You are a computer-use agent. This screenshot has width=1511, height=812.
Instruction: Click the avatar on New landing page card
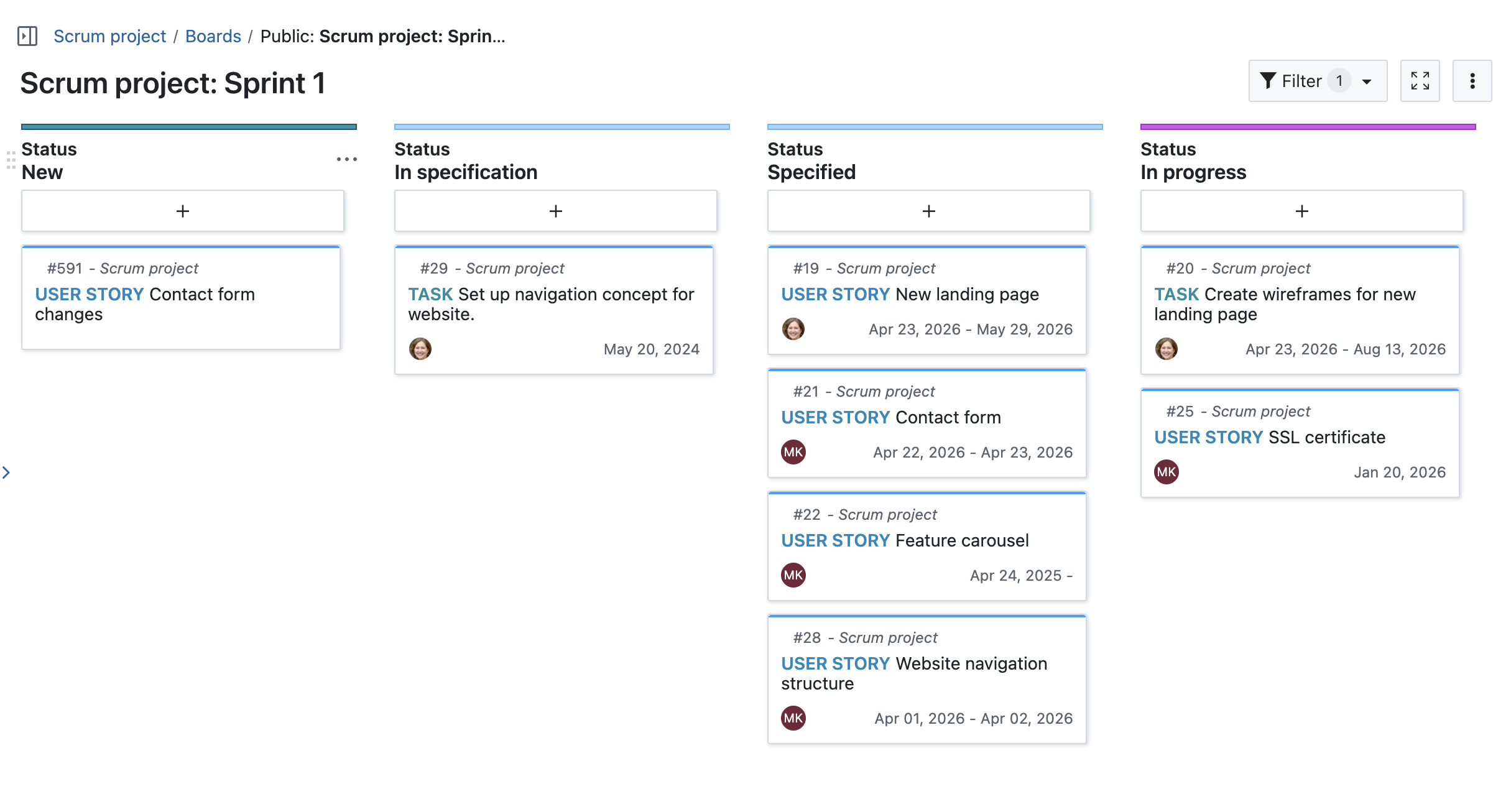793,329
